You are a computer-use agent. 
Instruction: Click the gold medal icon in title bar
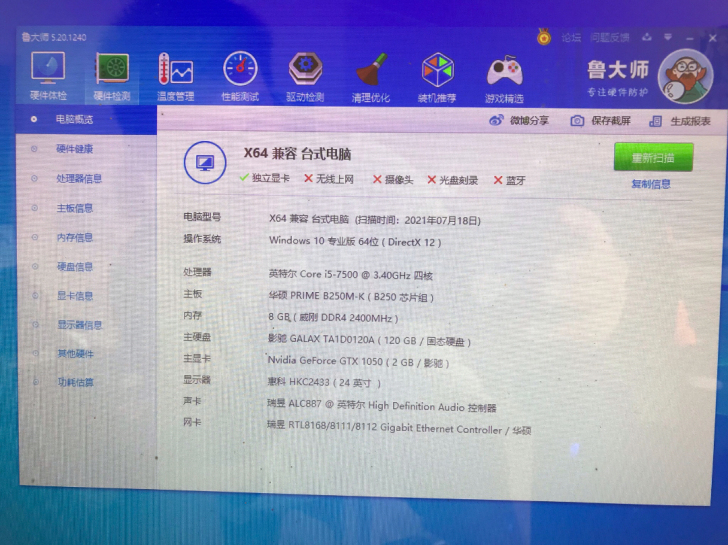tap(544, 37)
